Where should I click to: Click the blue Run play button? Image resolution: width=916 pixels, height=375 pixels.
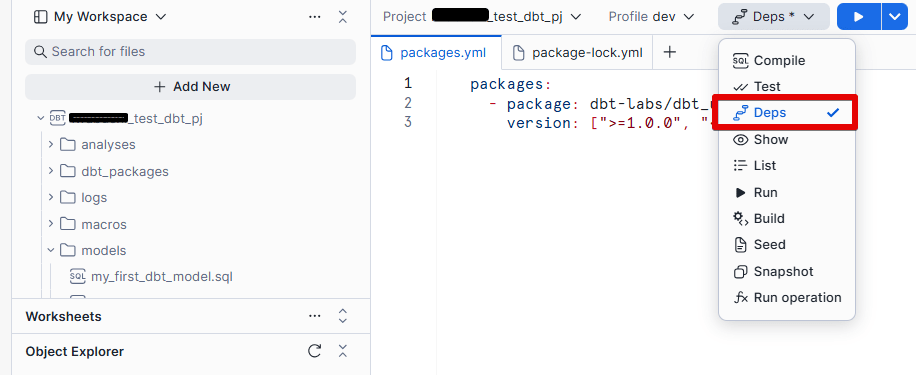tap(858, 16)
